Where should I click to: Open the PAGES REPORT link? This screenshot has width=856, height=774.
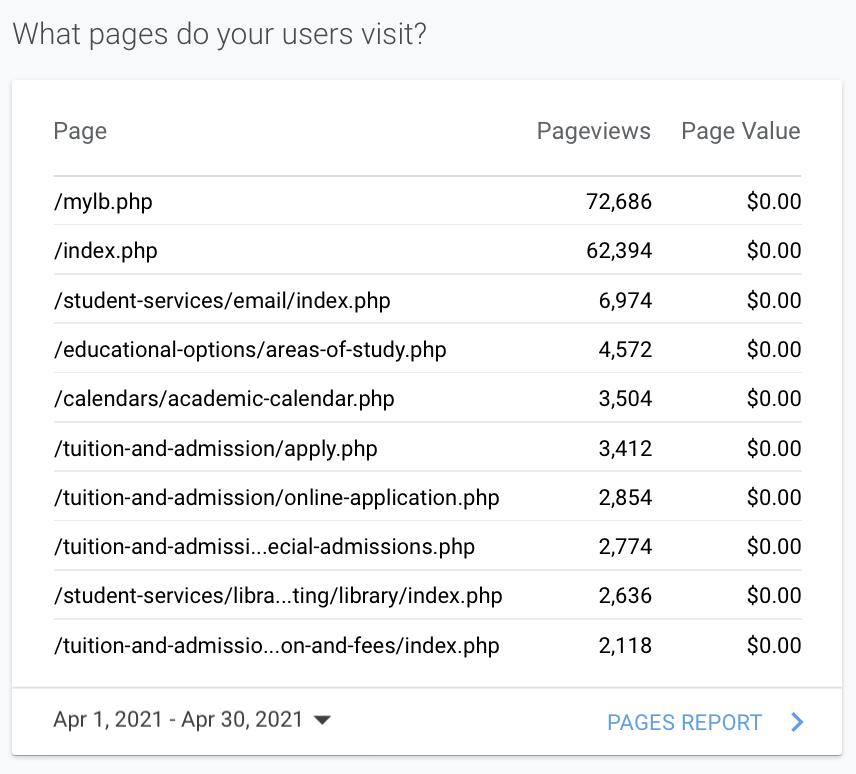(x=684, y=722)
